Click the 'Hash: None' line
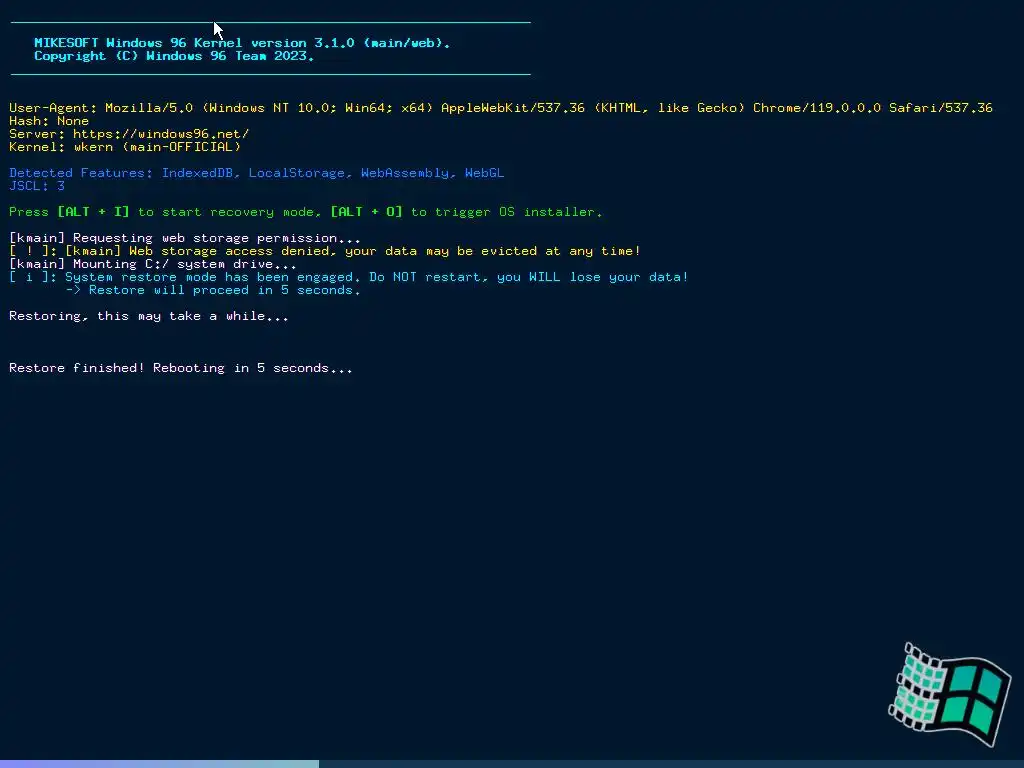Image resolution: width=1024 pixels, height=768 pixels. tap(49, 121)
